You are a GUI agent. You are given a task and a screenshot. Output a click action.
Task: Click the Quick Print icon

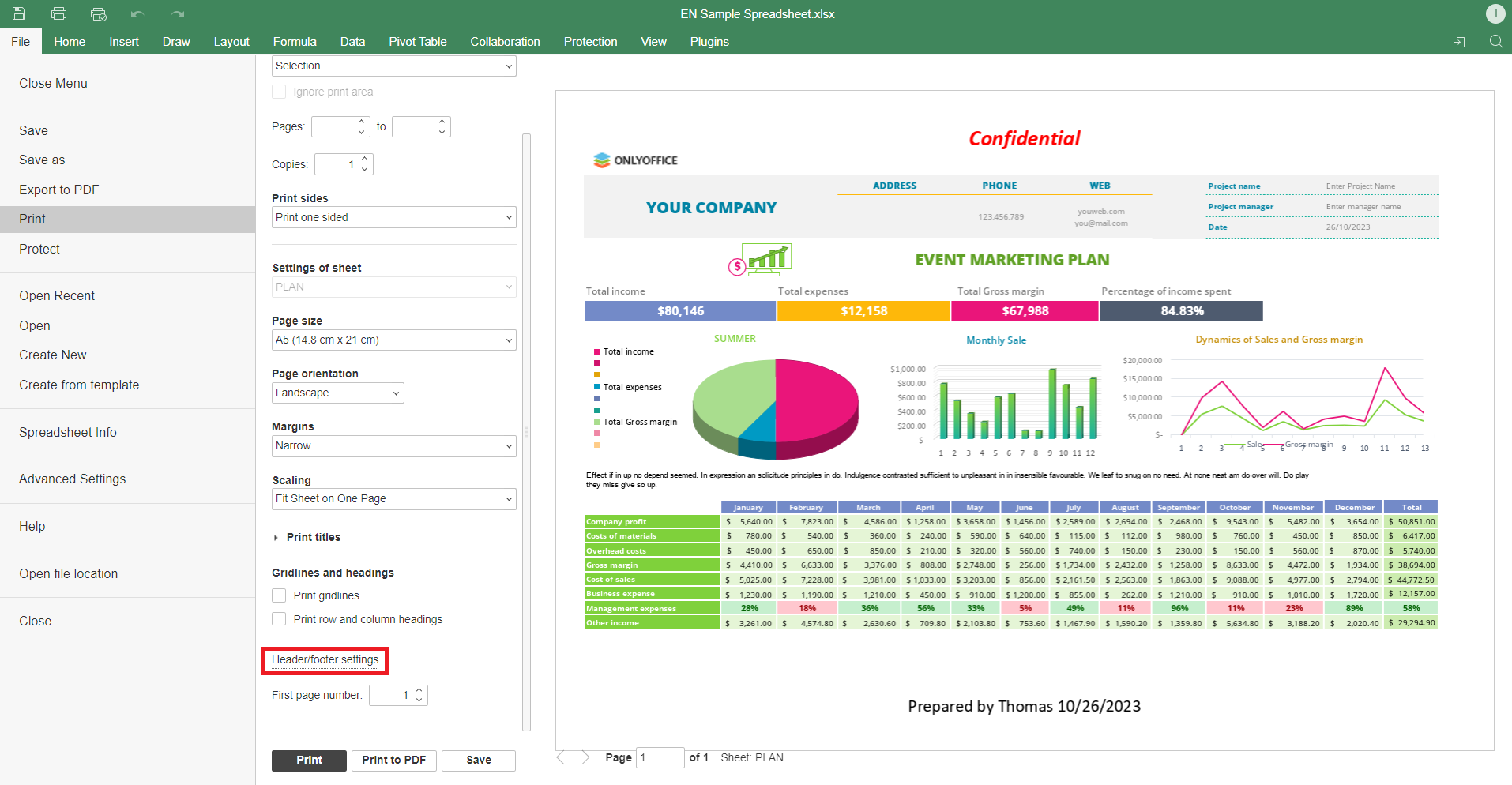(98, 13)
